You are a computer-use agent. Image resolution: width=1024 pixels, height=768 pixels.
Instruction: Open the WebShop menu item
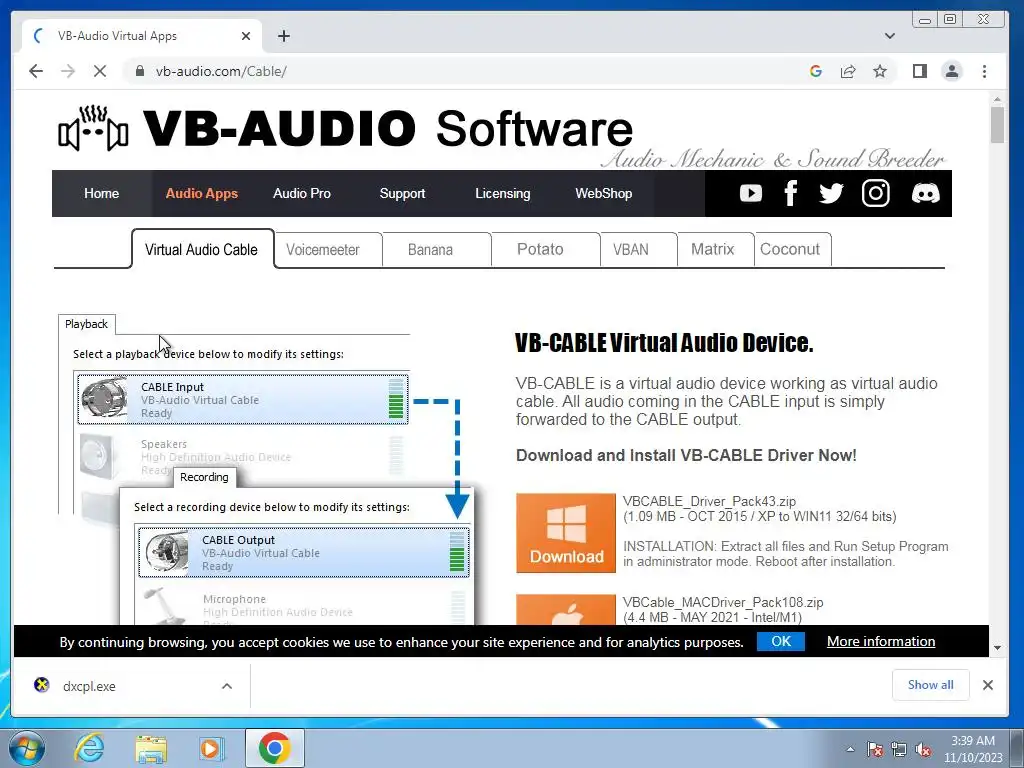coord(603,193)
